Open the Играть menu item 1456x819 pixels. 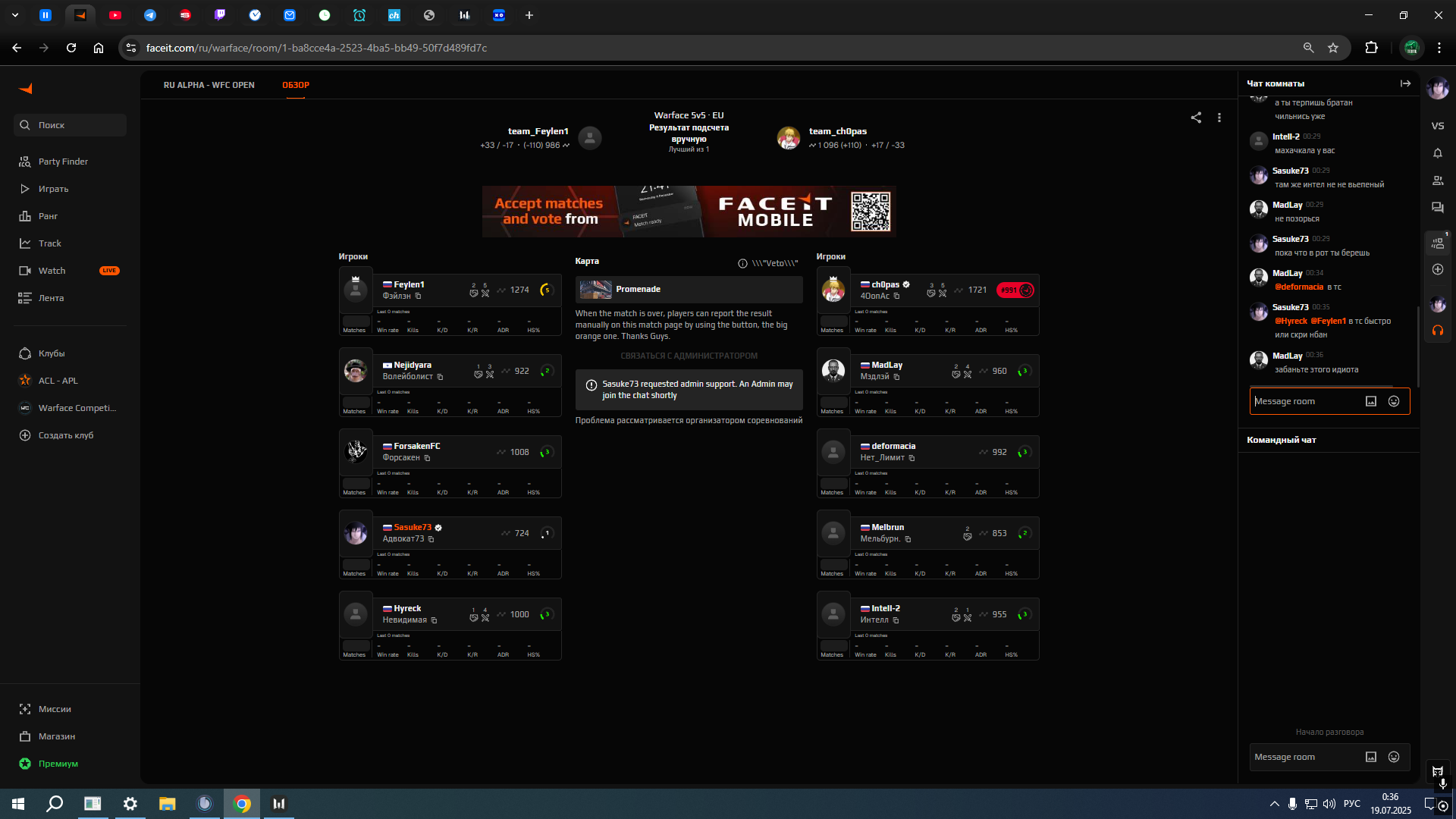coord(53,189)
